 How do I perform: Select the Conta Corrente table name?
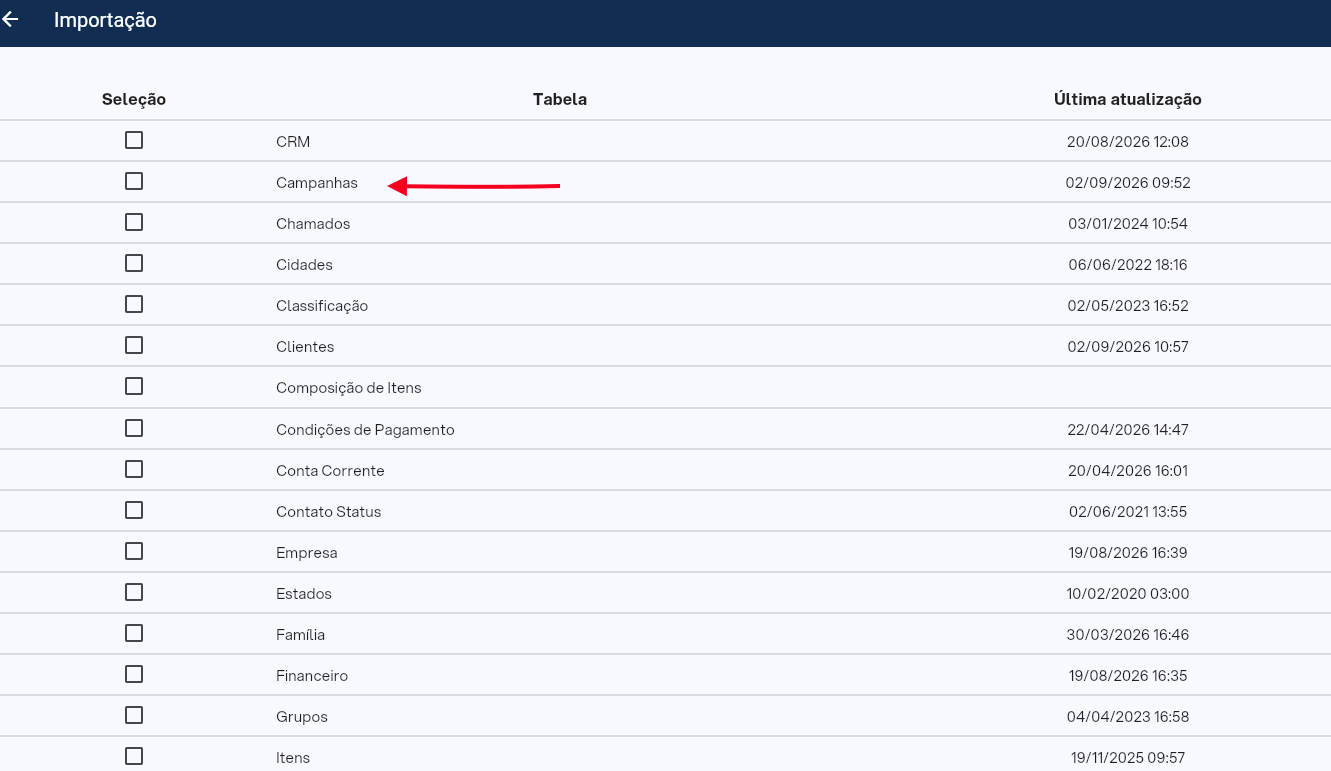click(x=330, y=471)
